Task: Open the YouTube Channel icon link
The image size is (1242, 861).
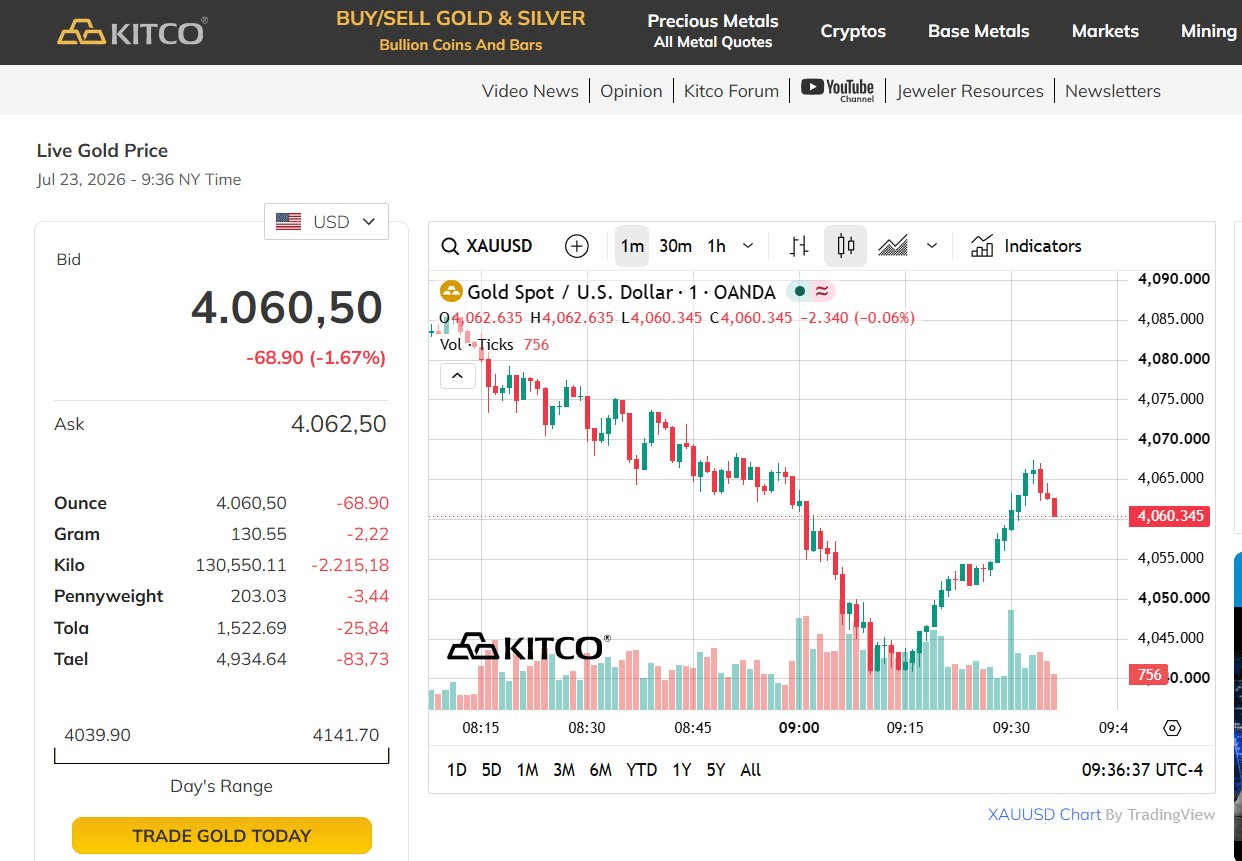Action: (838, 91)
